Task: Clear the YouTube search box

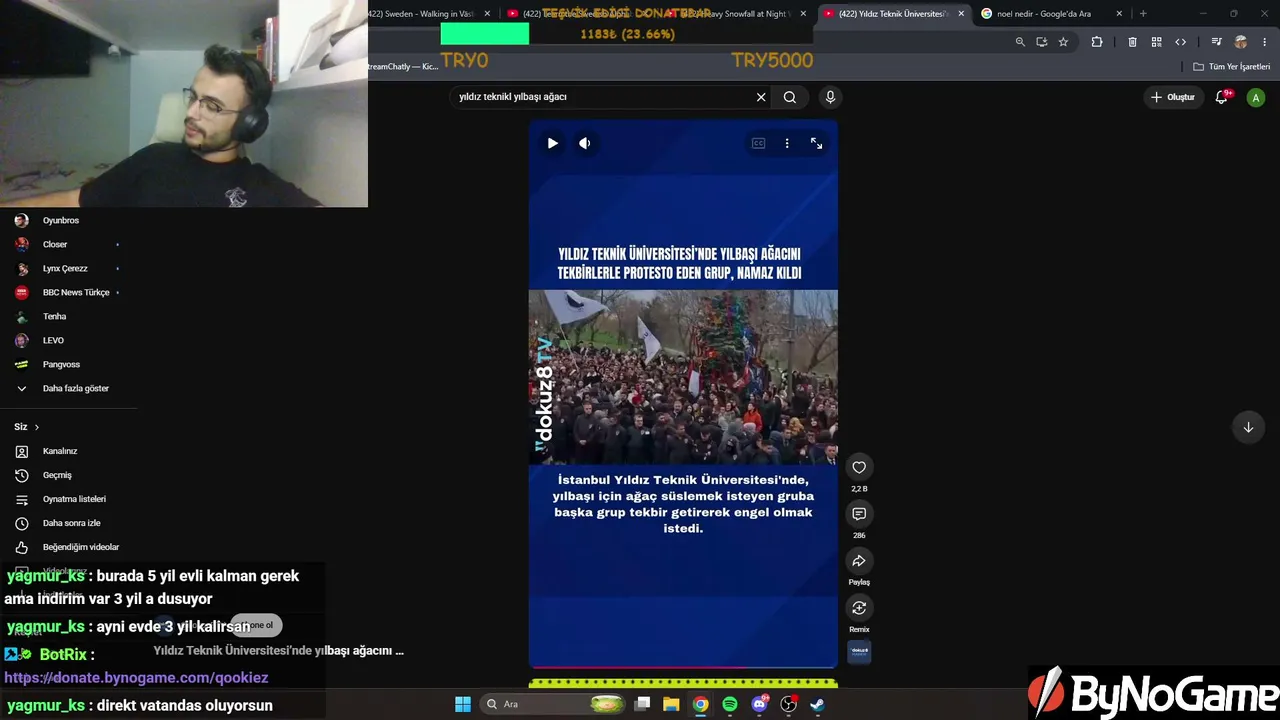Action: point(761,97)
